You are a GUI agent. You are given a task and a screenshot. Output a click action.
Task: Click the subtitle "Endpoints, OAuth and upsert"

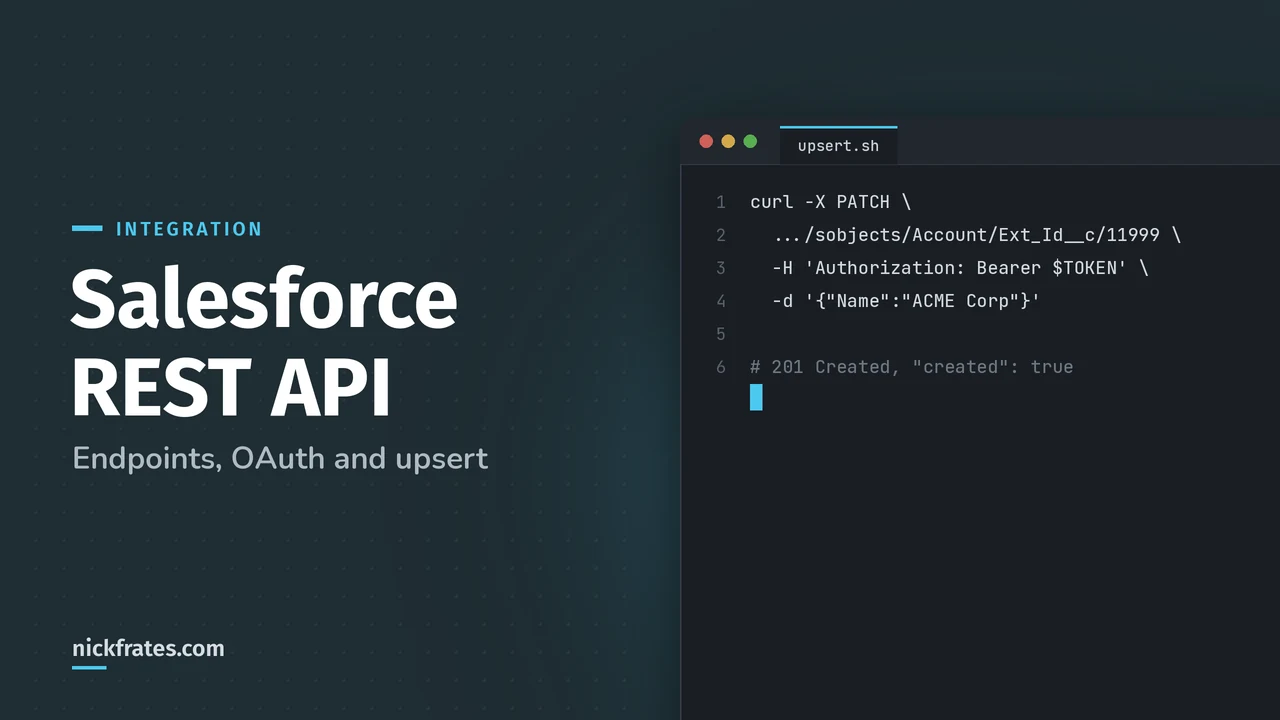(280, 459)
